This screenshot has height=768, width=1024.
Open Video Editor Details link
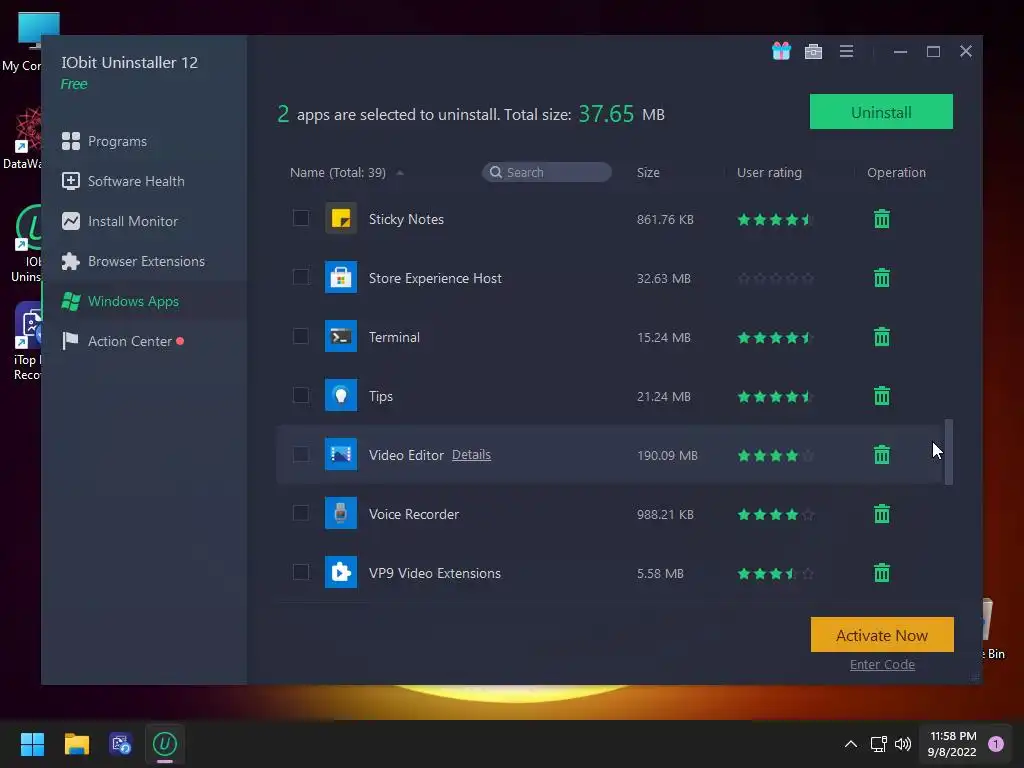(471, 455)
